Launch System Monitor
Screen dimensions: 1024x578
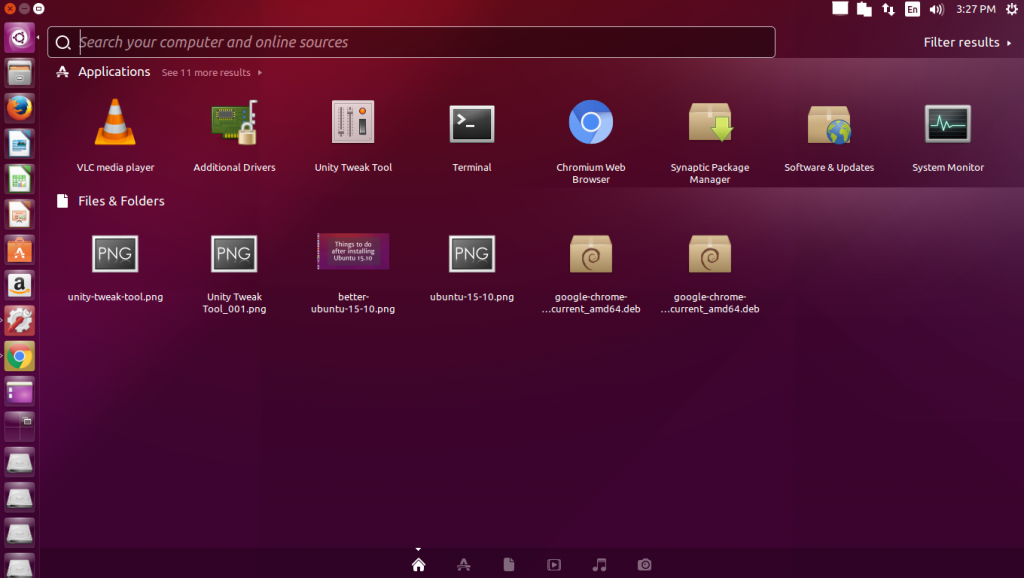(947, 124)
